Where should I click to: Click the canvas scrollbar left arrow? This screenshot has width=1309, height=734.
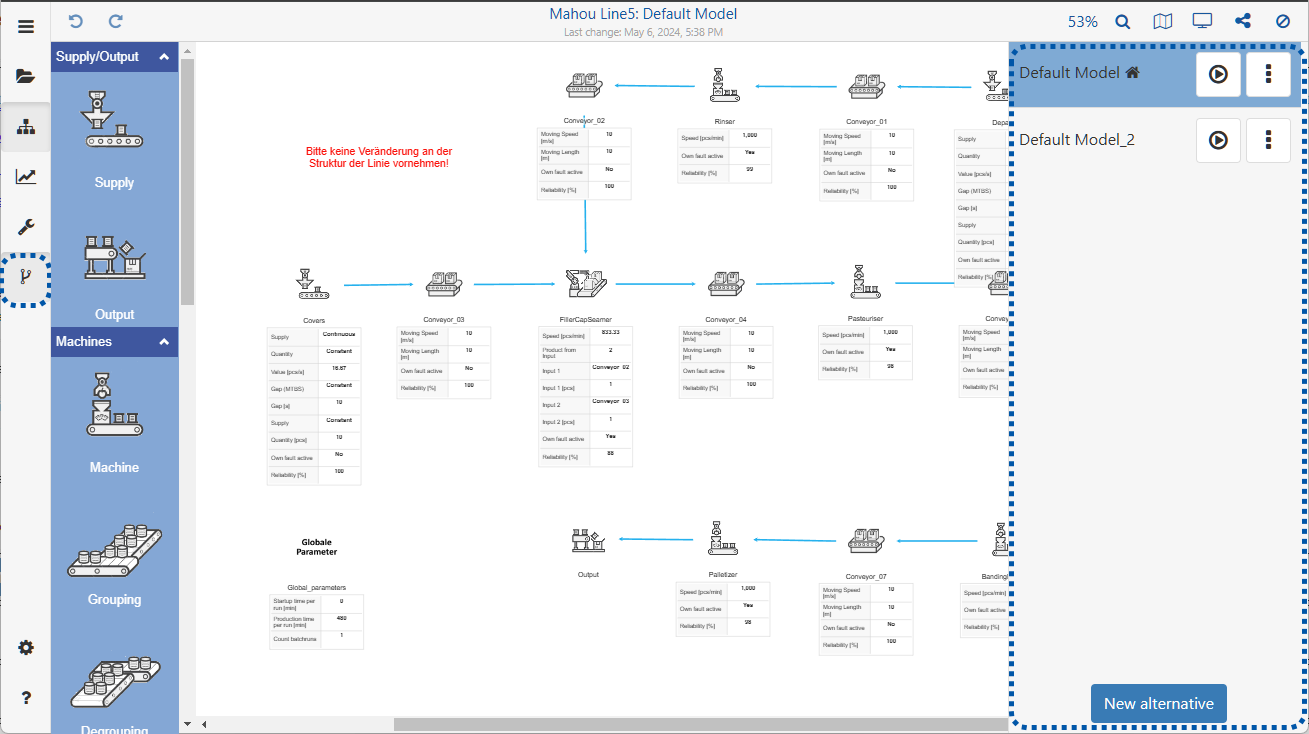point(203,724)
